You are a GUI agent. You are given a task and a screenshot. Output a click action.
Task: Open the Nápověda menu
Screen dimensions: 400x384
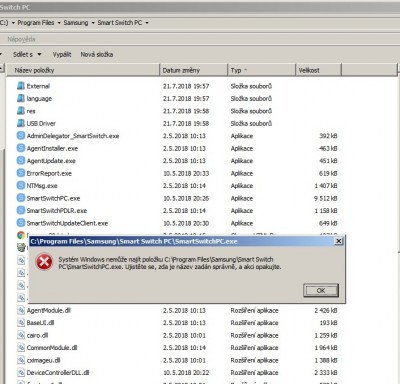tap(21, 39)
